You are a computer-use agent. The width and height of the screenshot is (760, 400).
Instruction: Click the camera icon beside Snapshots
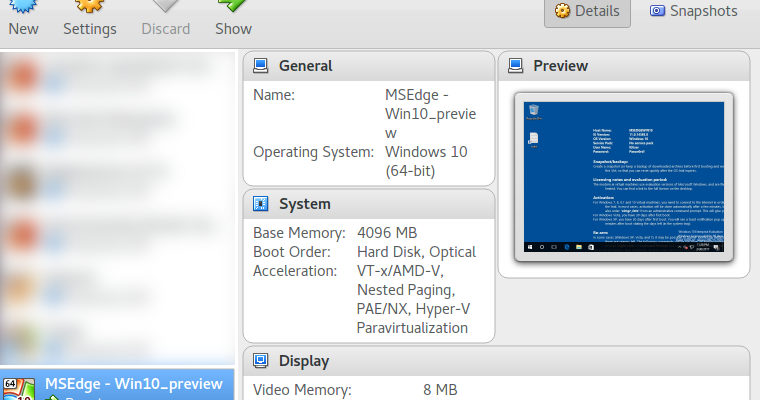[657, 12]
